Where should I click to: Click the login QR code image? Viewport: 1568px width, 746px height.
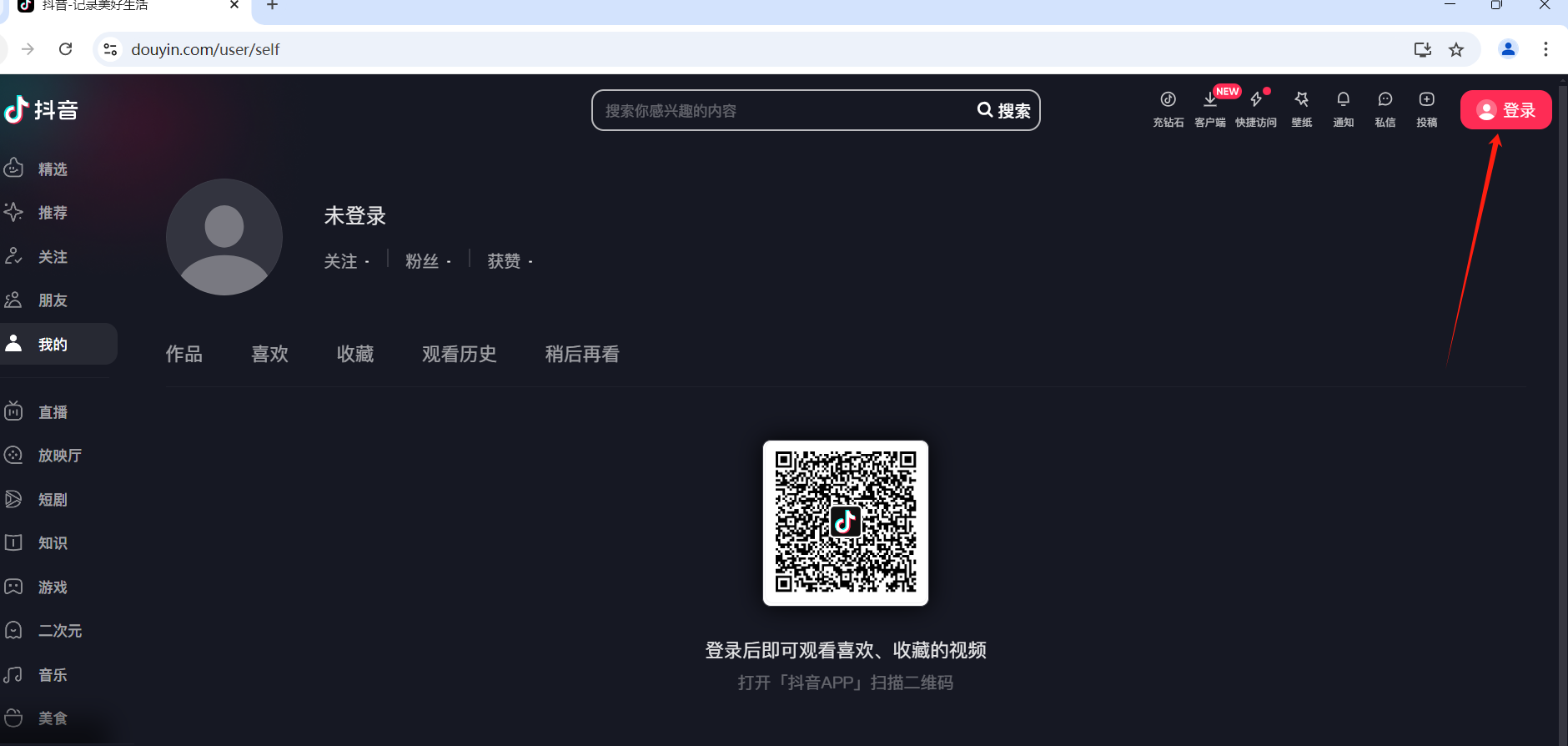click(x=845, y=523)
